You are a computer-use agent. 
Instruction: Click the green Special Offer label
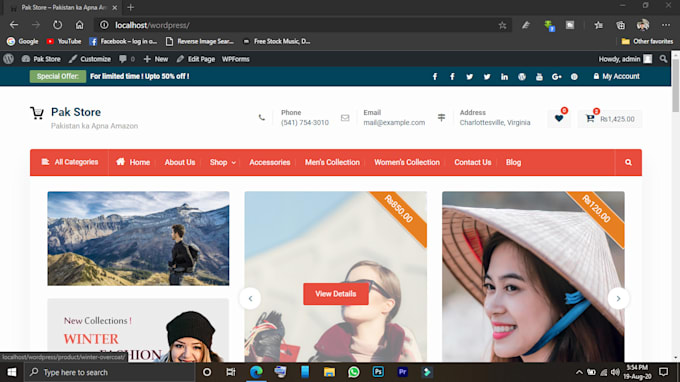[58, 76]
